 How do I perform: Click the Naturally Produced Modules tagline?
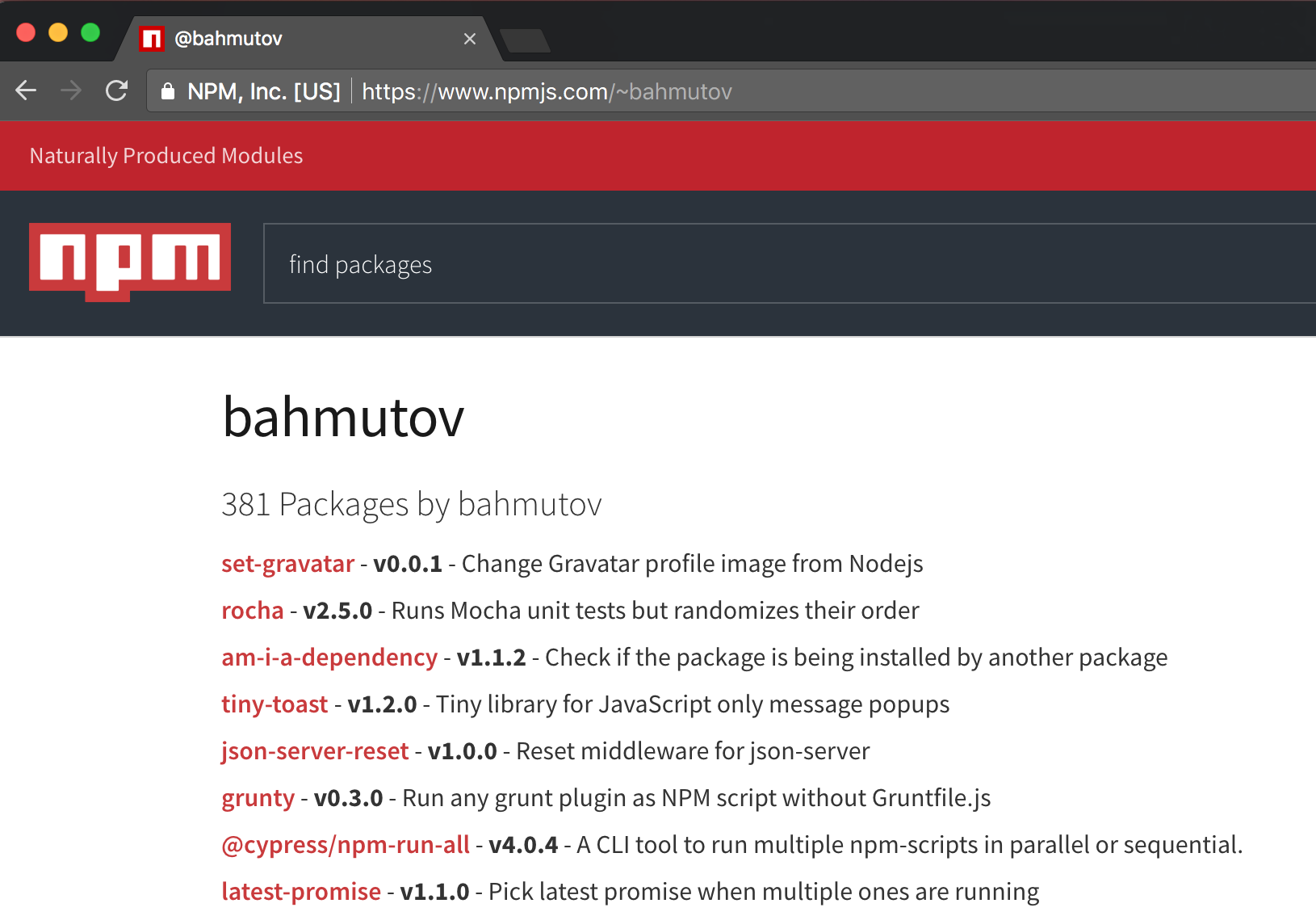pos(166,156)
